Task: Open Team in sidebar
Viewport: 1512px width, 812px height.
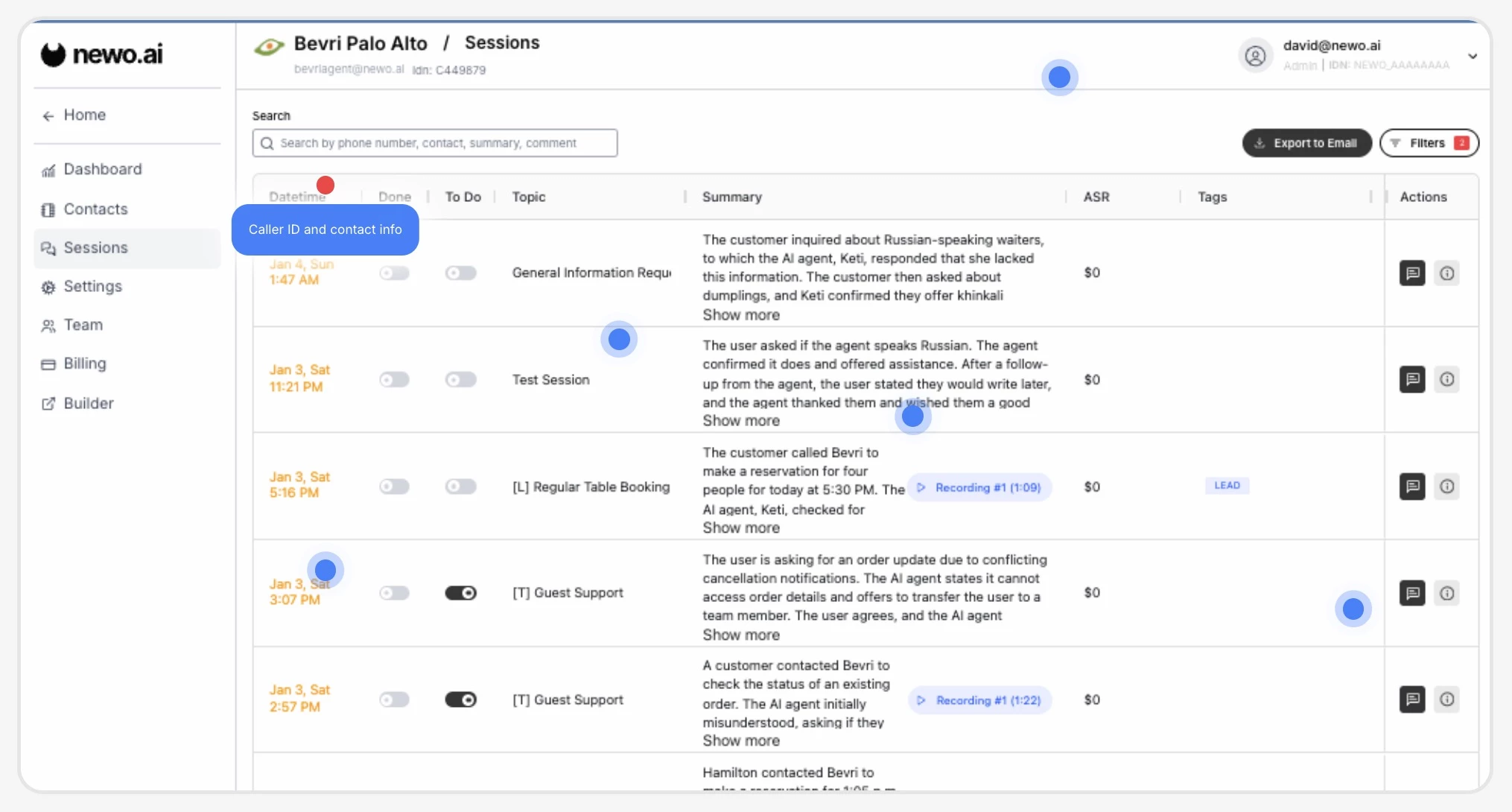Action: (83, 326)
